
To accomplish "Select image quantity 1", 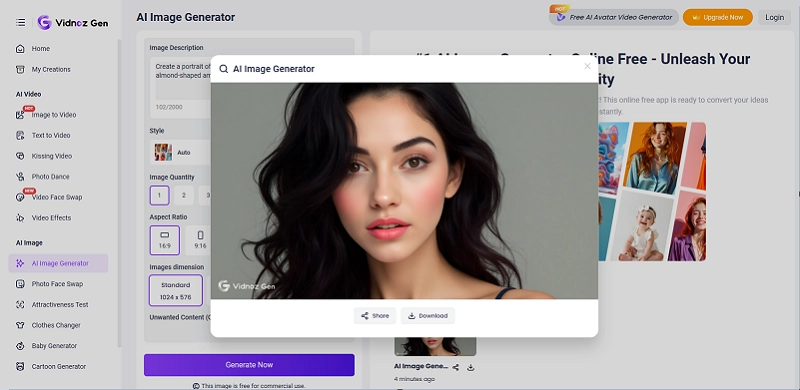I will [159, 195].
